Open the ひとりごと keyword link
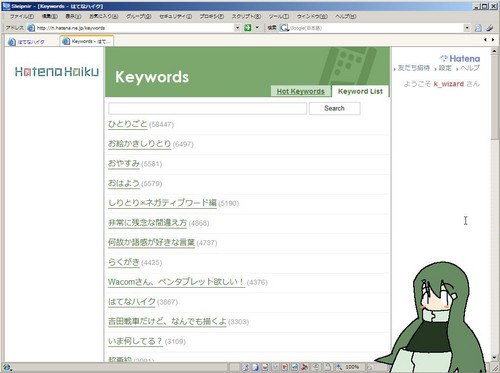The height and width of the screenshot is (373, 500). 127,124
